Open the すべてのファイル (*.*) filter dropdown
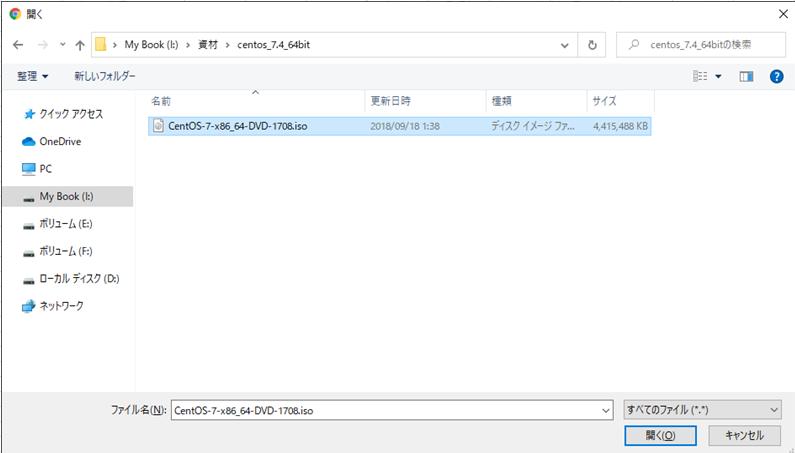 (702, 410)
